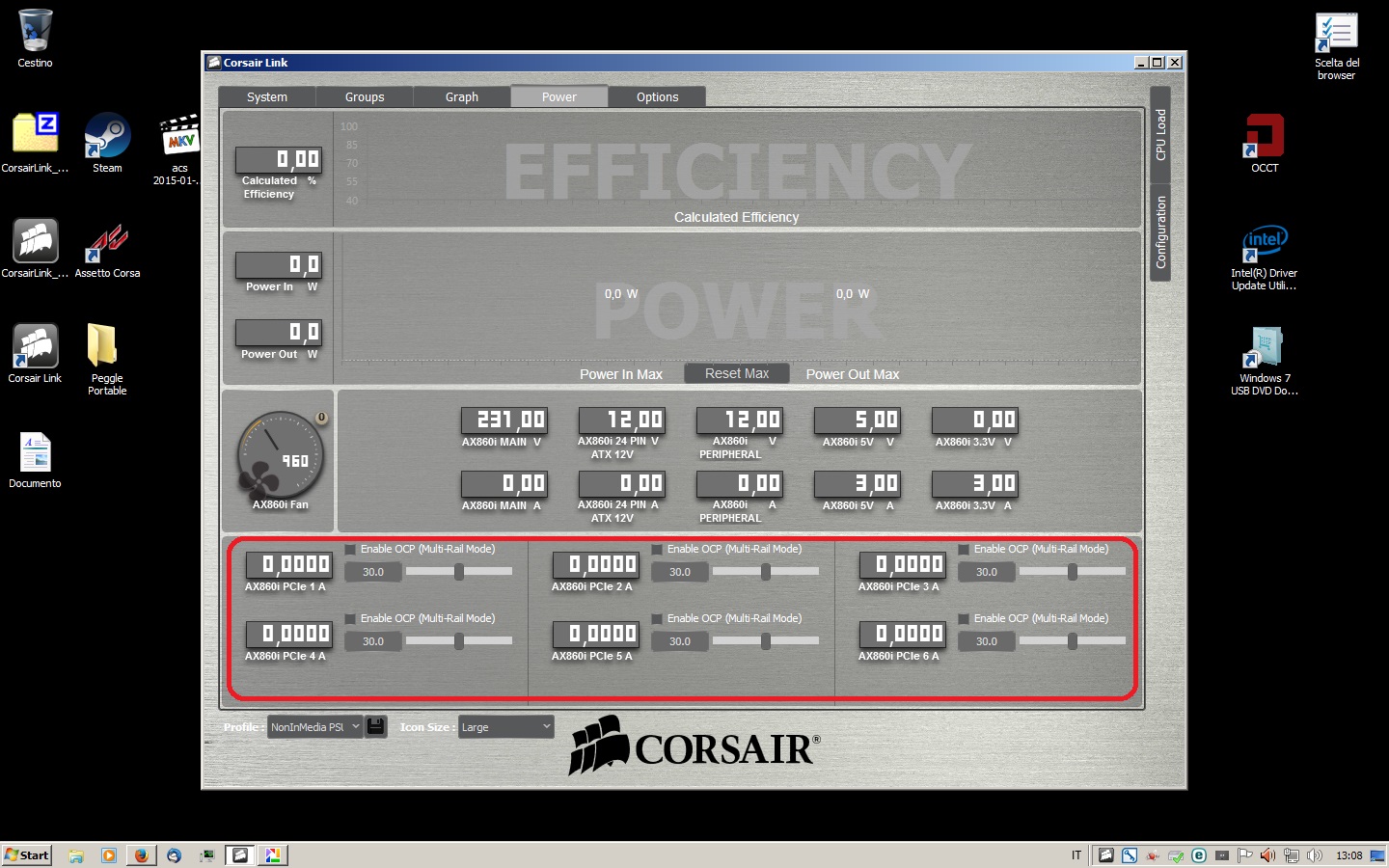Enable OCP for AX860i PCIe 2
Viewport: 1389px width, 868px height.
click(x=657, y=550)
